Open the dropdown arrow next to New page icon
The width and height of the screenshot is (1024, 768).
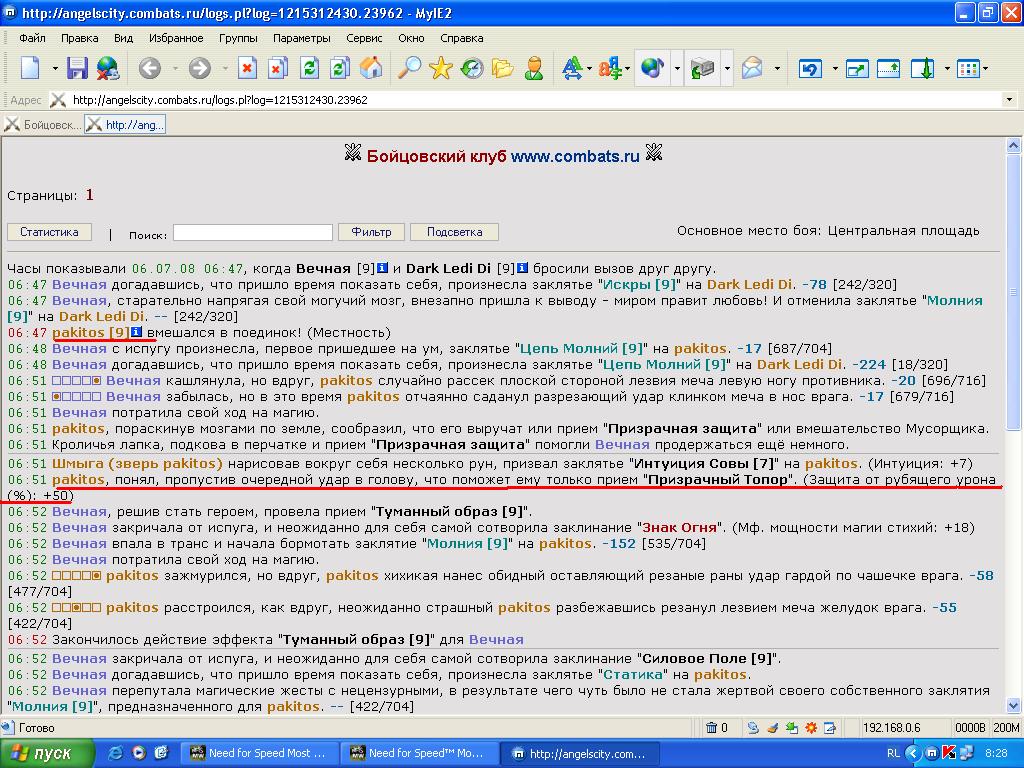(x=55, y=68)
